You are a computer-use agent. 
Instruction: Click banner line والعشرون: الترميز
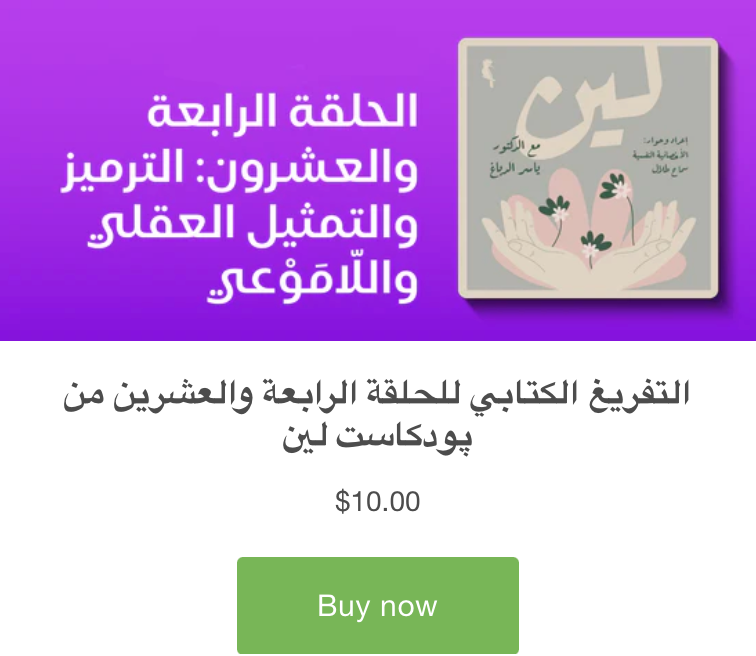click(240, 169)
